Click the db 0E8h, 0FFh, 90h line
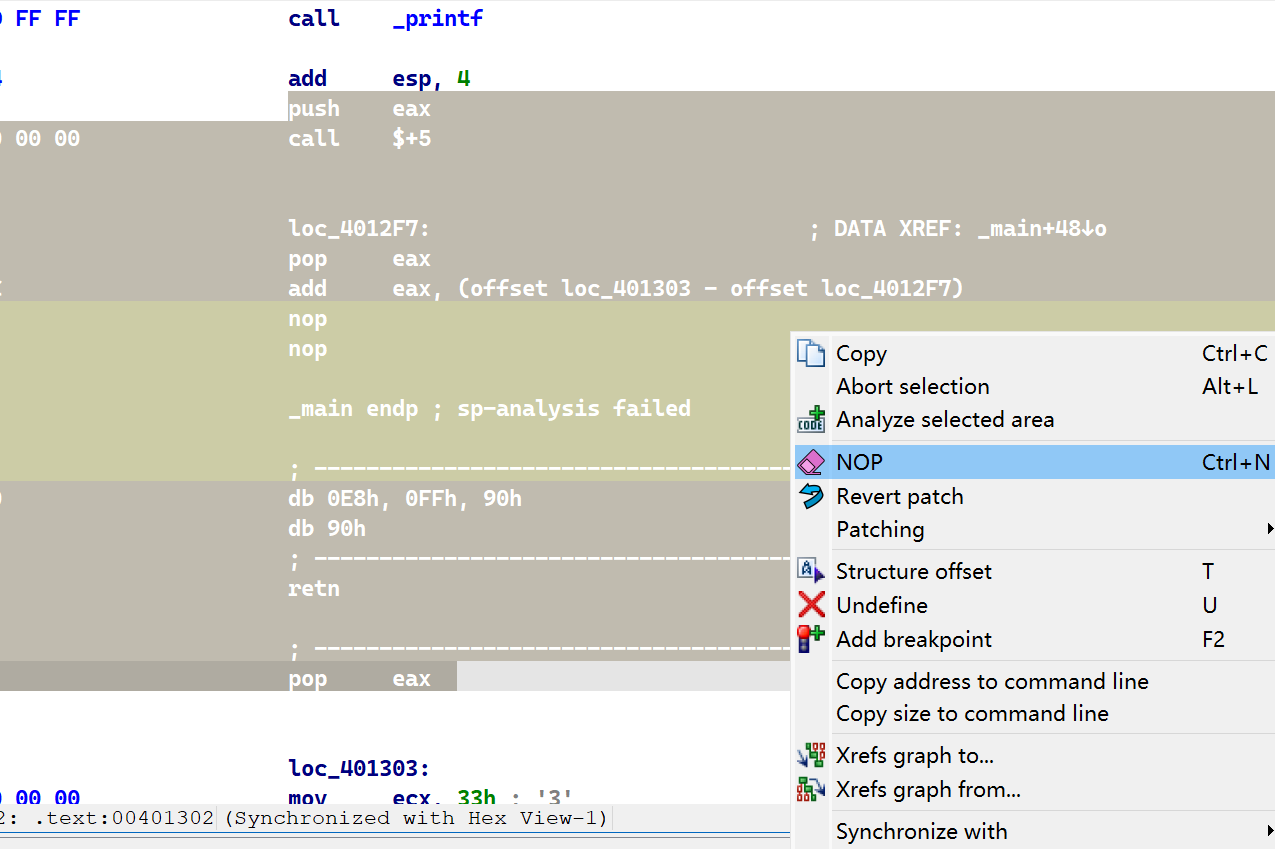1275x849 pixels. pos(404,499)
